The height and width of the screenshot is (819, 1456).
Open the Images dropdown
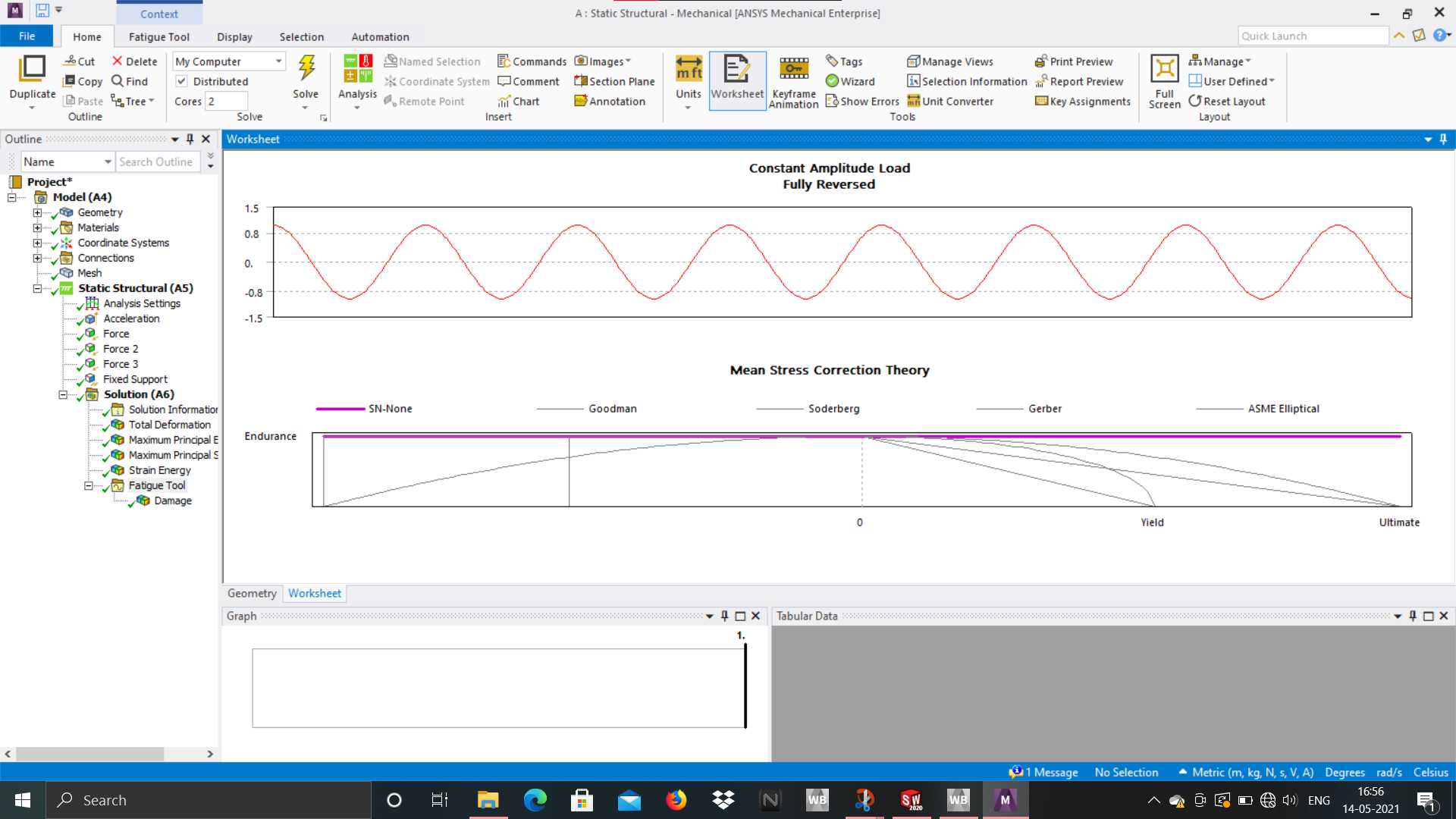[603, 61]
